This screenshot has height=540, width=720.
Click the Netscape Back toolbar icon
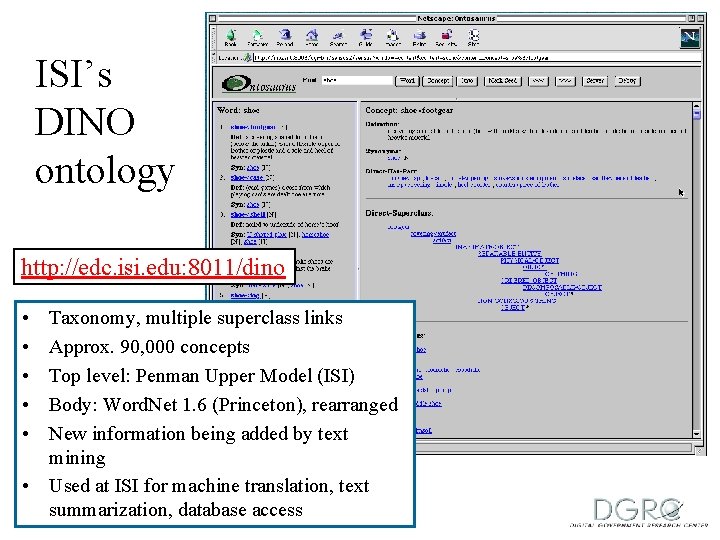pyautogui.click(x=231, y=37)
